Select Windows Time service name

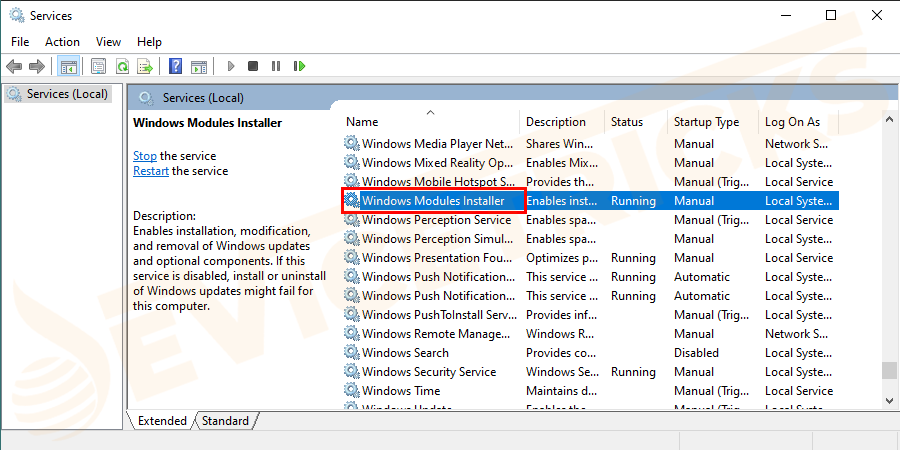[x=401, y=390]
